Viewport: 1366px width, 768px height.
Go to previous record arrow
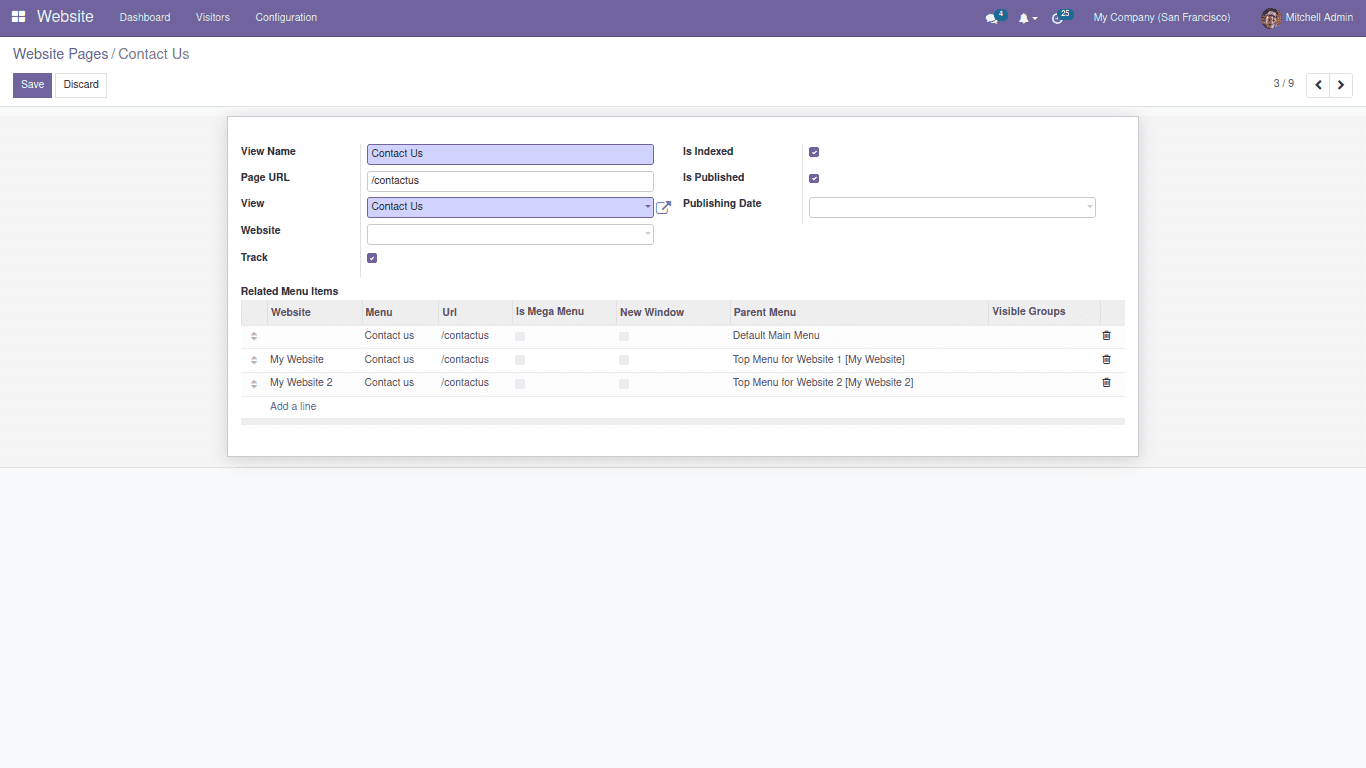point(1318,85)
